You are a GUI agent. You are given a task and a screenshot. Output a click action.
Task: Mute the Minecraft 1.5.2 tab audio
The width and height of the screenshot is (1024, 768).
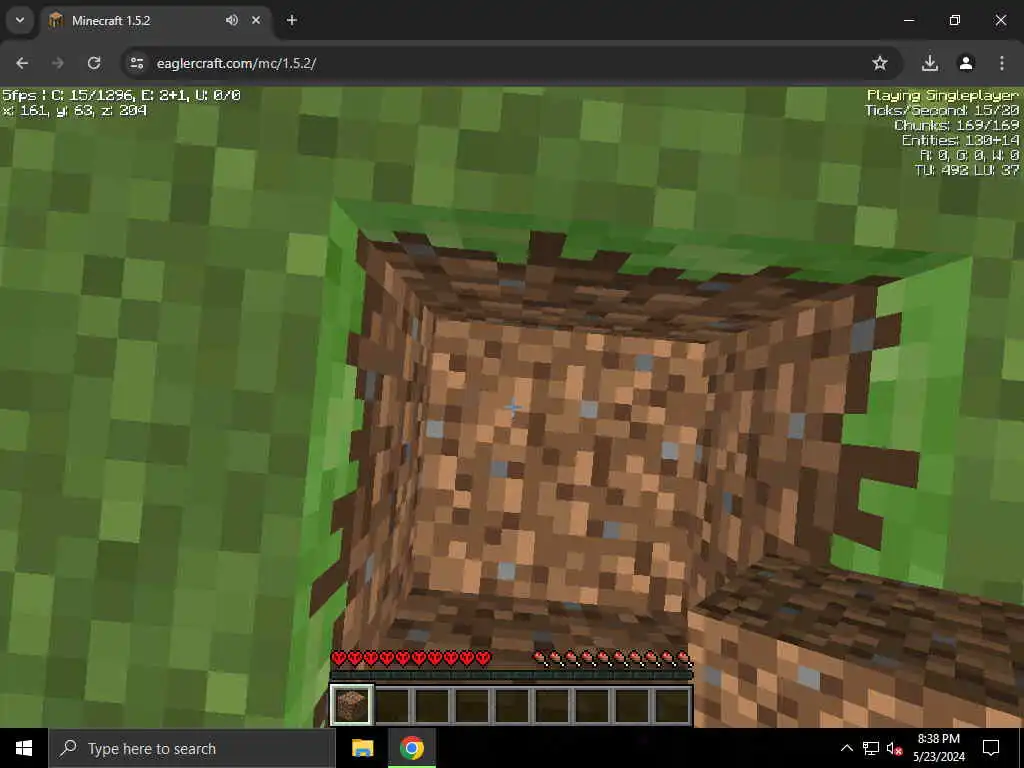point(232,20)
